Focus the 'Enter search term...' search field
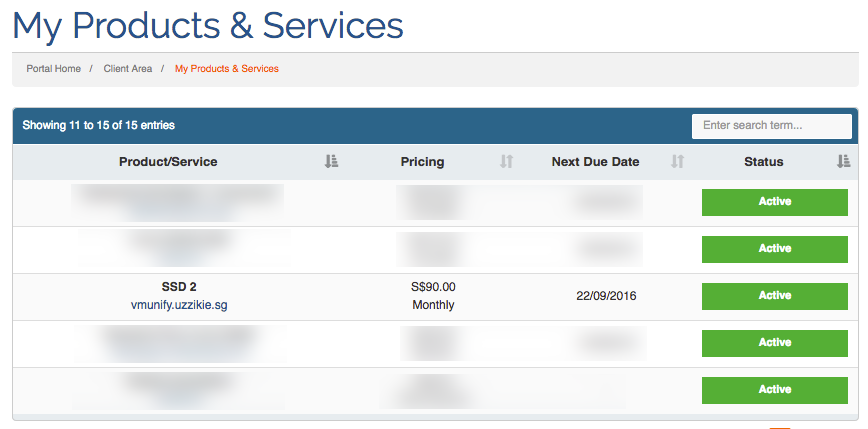 [772, 126]
